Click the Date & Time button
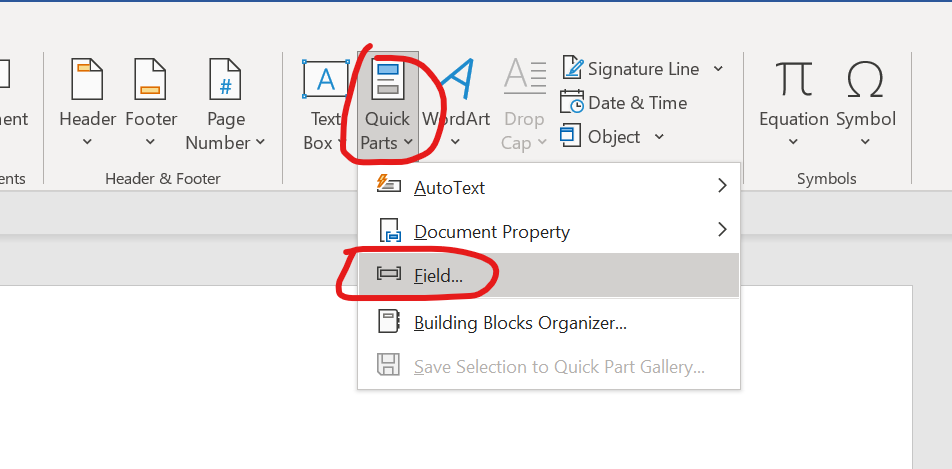 625,102
